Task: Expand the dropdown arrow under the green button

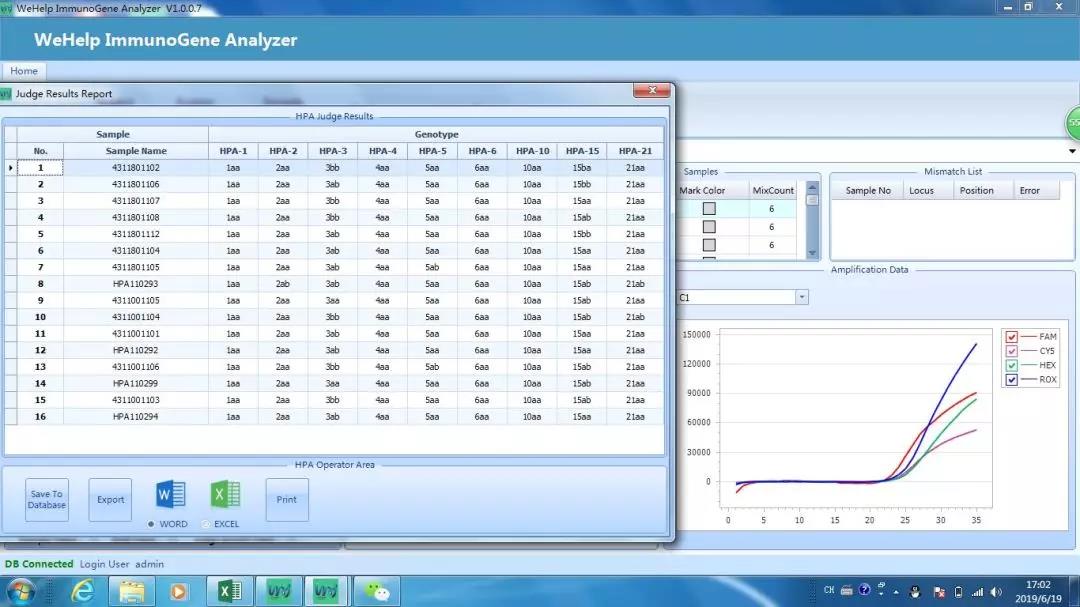Action: click(1072, 151)
